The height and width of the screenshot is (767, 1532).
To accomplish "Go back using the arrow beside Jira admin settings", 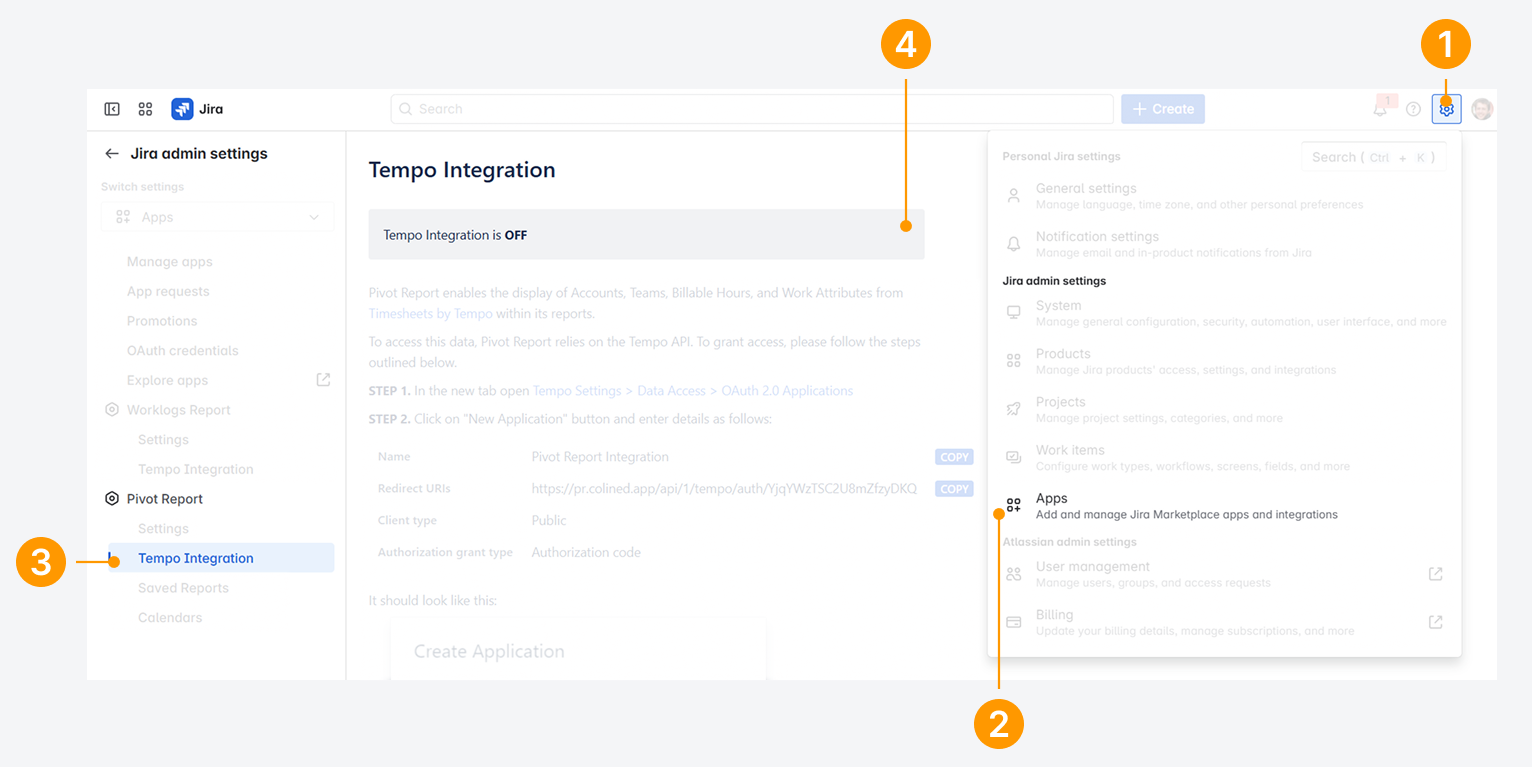I will click(112, 154).
